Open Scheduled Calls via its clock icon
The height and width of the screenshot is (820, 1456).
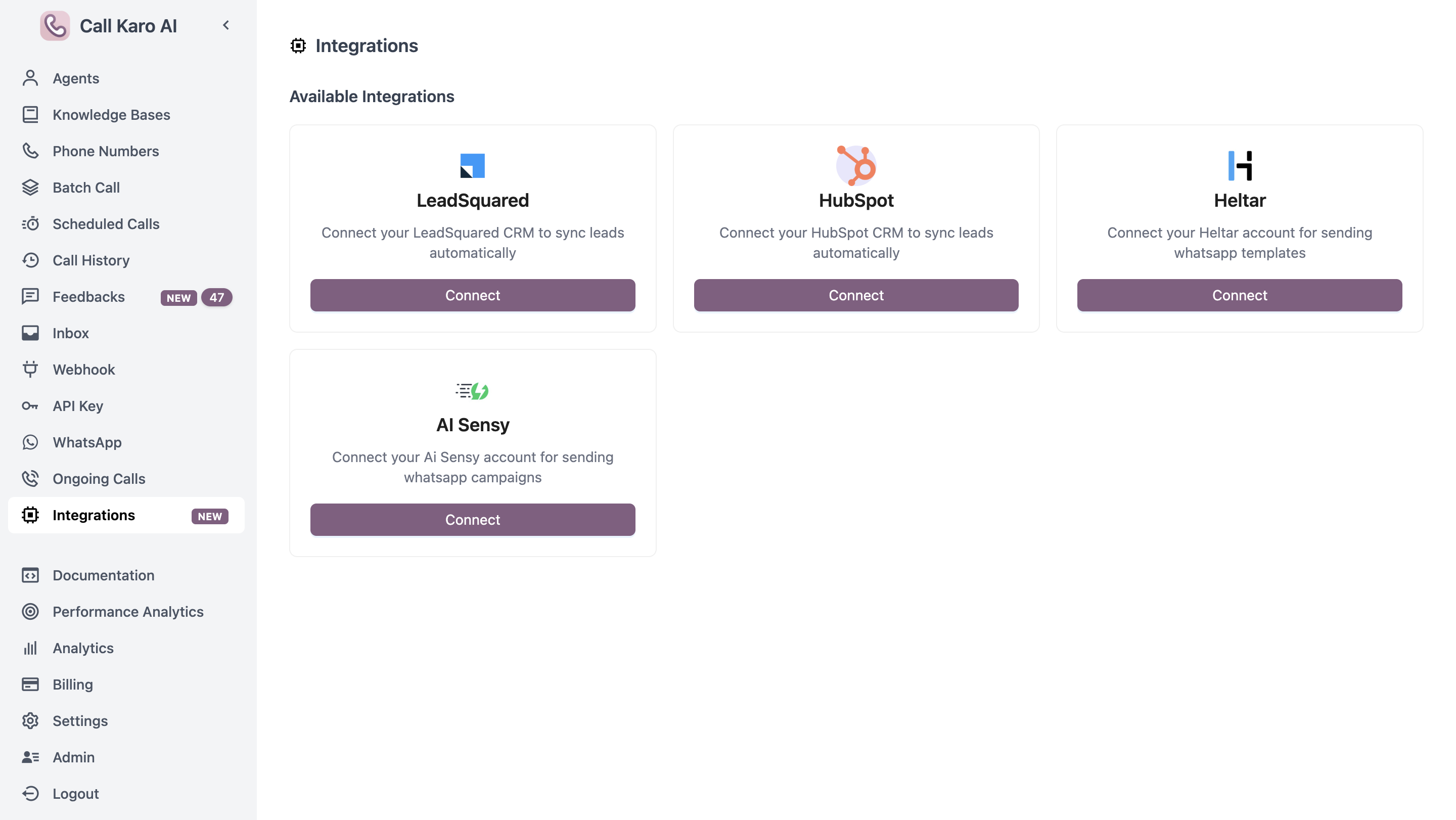[x=30, y=224]
